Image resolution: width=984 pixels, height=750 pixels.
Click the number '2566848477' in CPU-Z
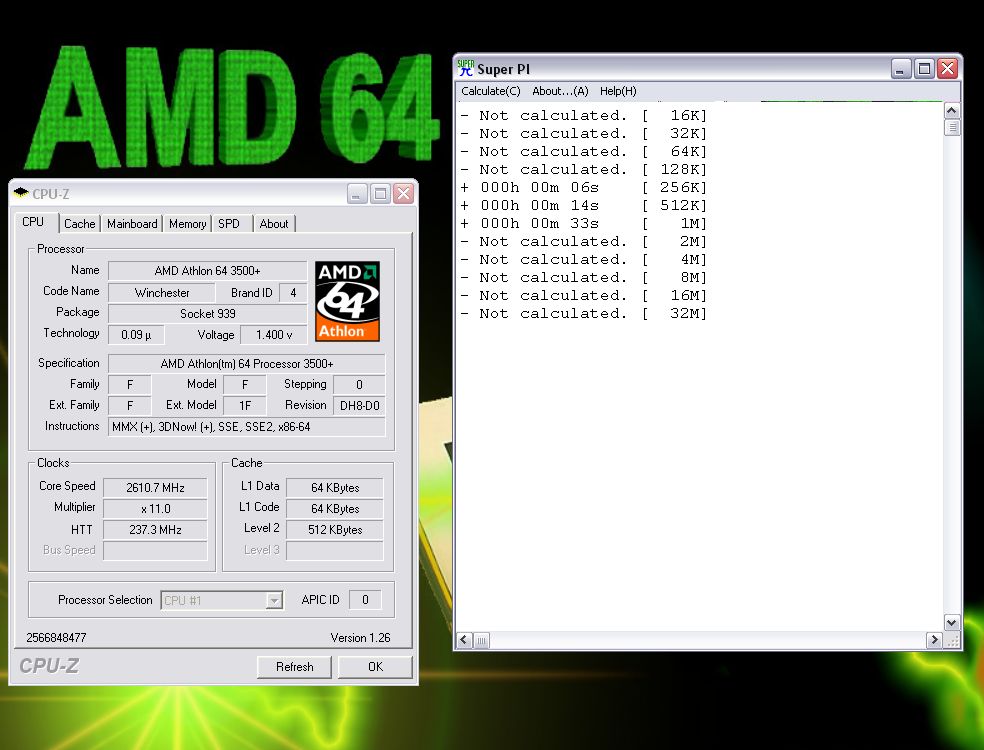(56, 638)
